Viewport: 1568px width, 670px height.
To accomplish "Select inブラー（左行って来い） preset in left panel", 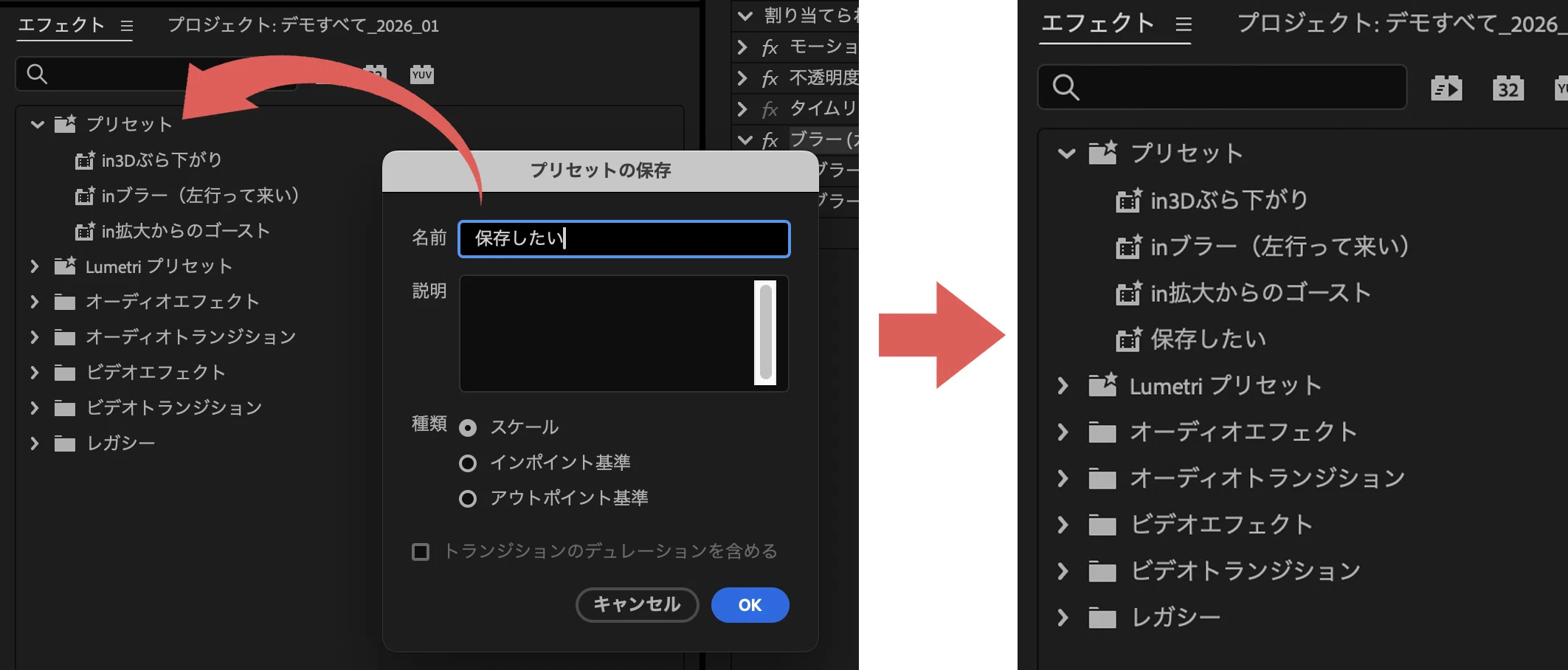I will [201, 196].
